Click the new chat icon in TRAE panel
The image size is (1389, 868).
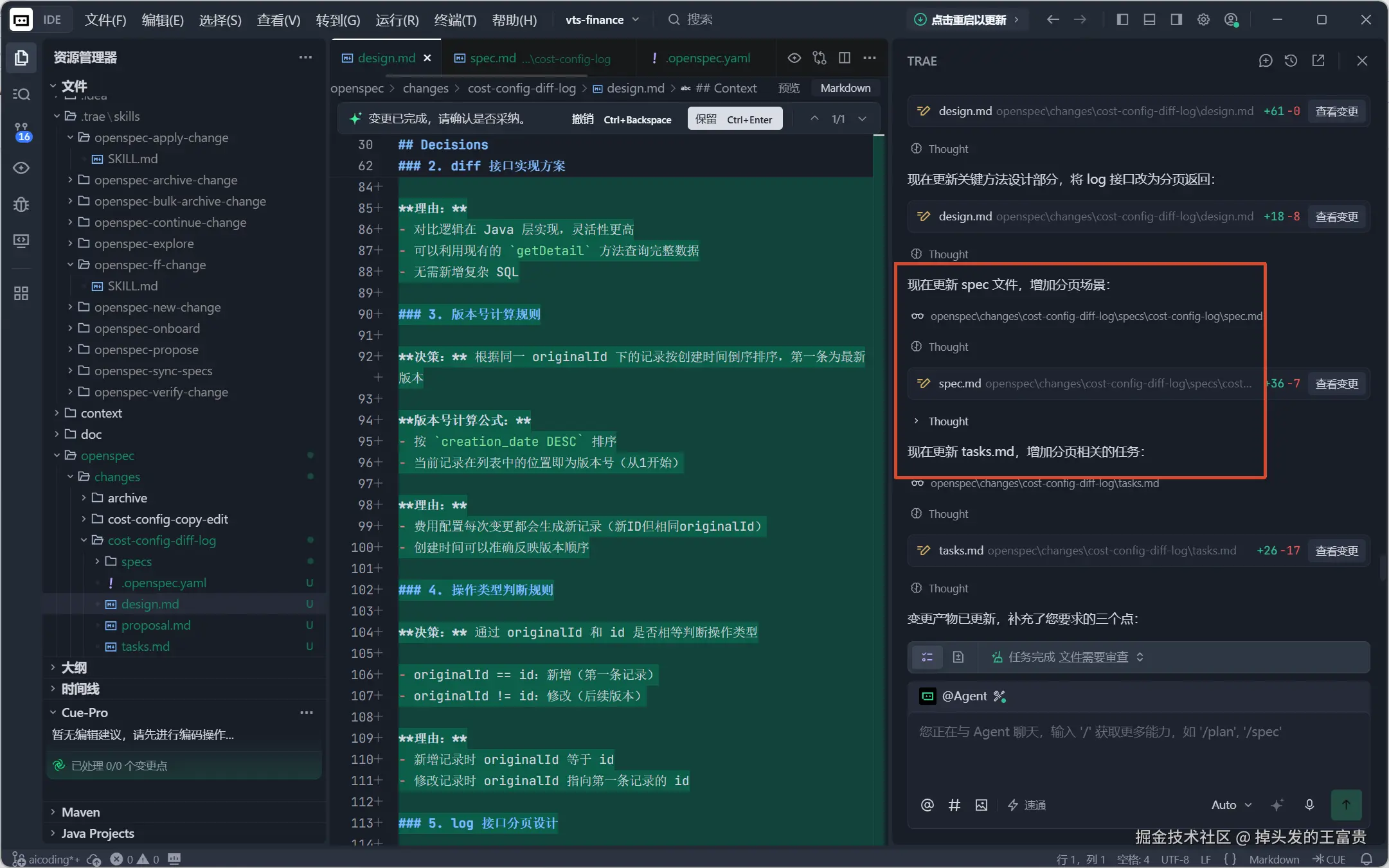[x=1265, y=61]
